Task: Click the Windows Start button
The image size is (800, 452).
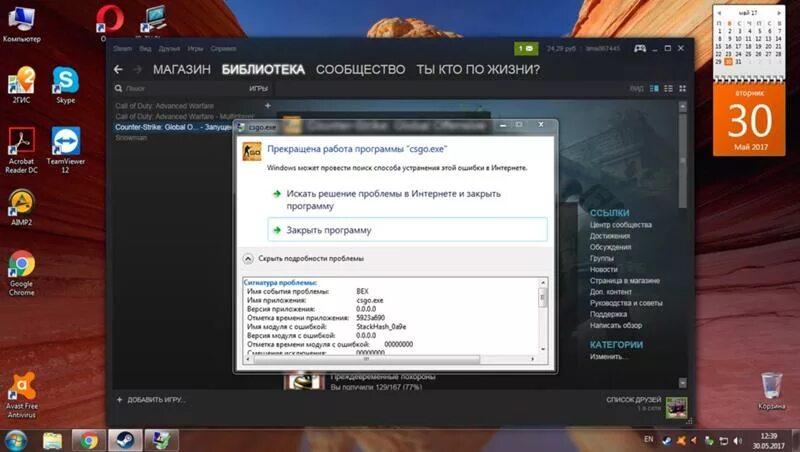Action: point(15,440)
